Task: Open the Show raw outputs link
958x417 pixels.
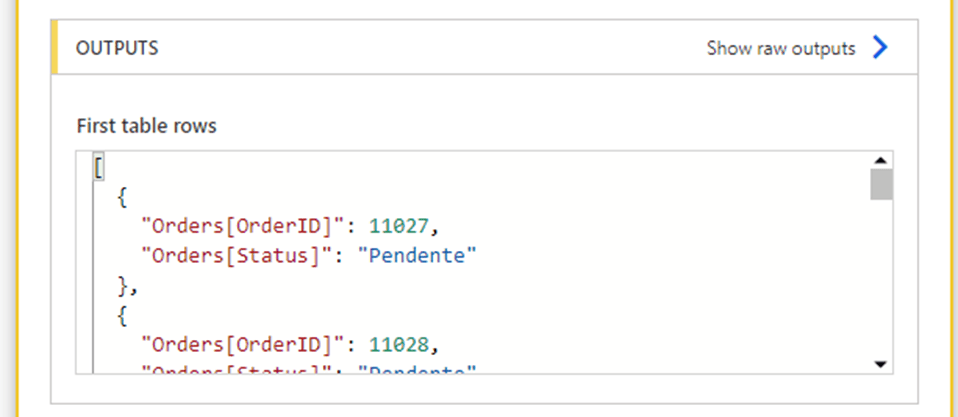Action: pyautogui.click(x=781, y=48)
